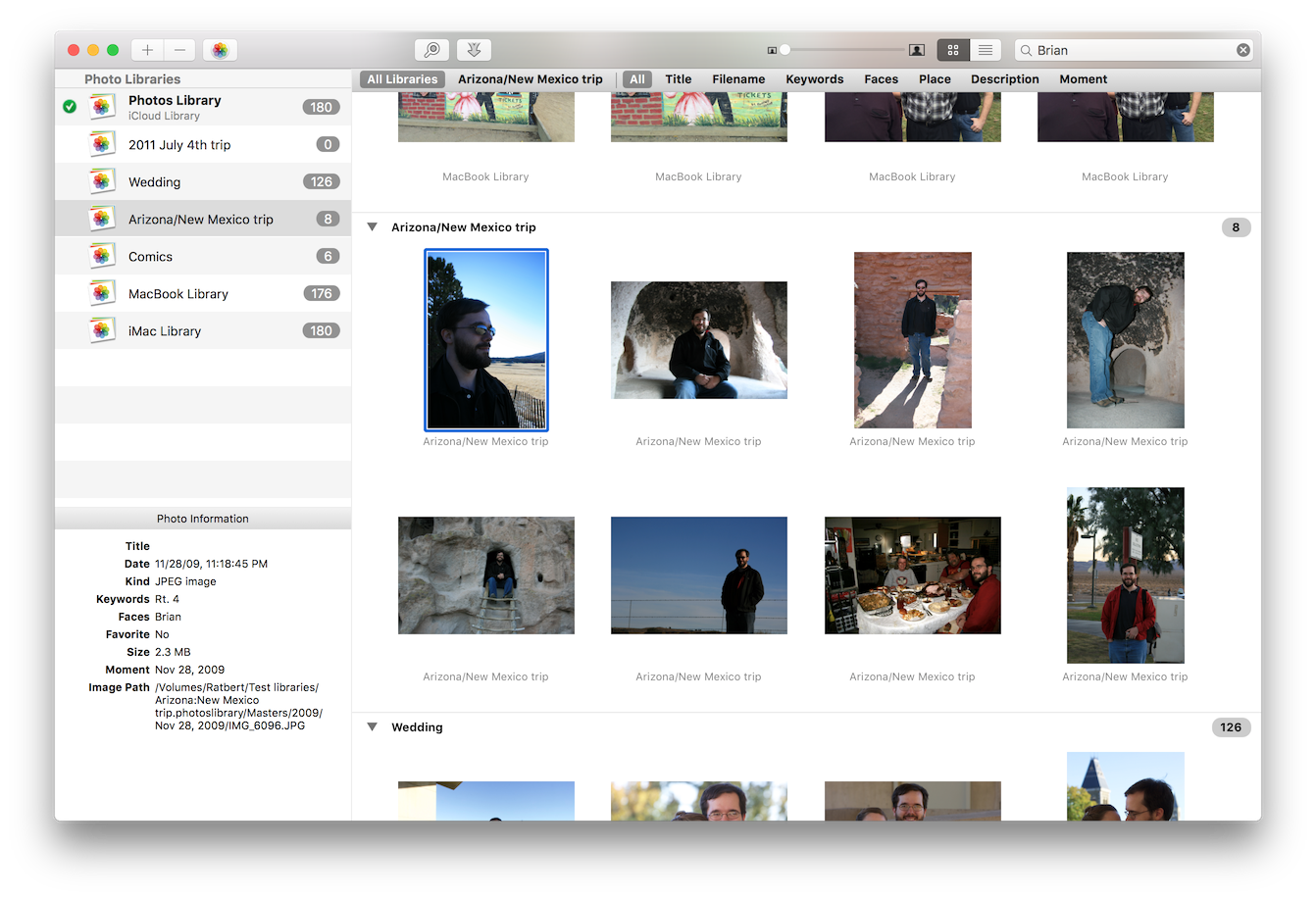1316x899 pixels.
Task: Click the add library plus button
Action: point(147,50)
